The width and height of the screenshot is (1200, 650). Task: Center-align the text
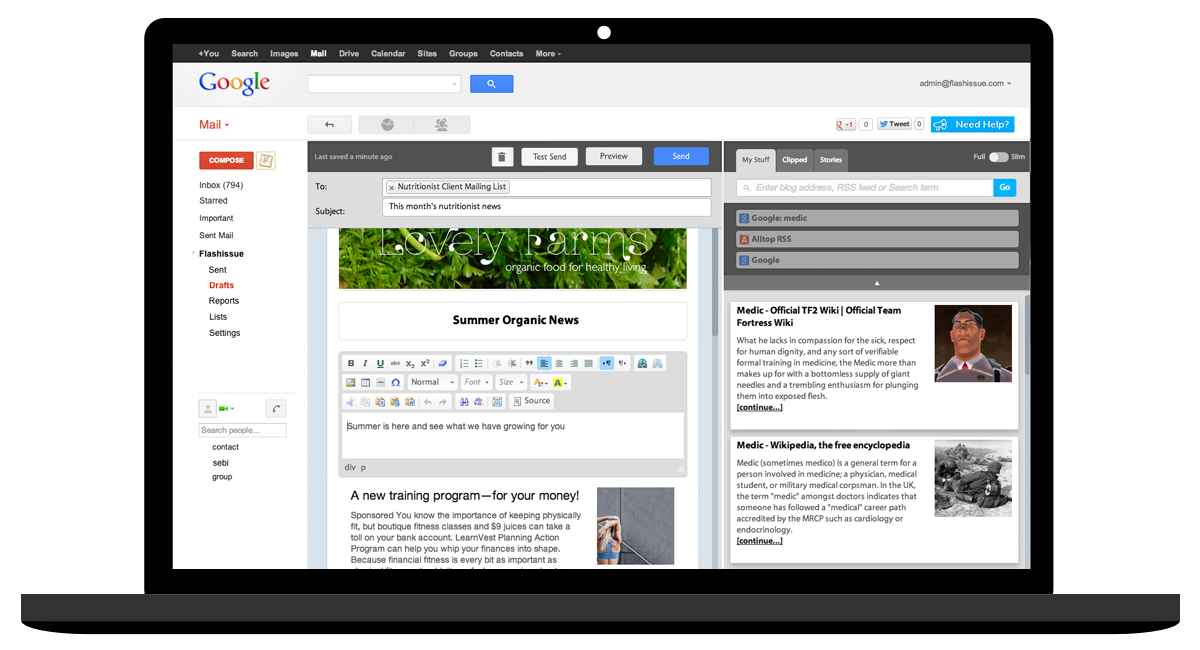[559, 363]
